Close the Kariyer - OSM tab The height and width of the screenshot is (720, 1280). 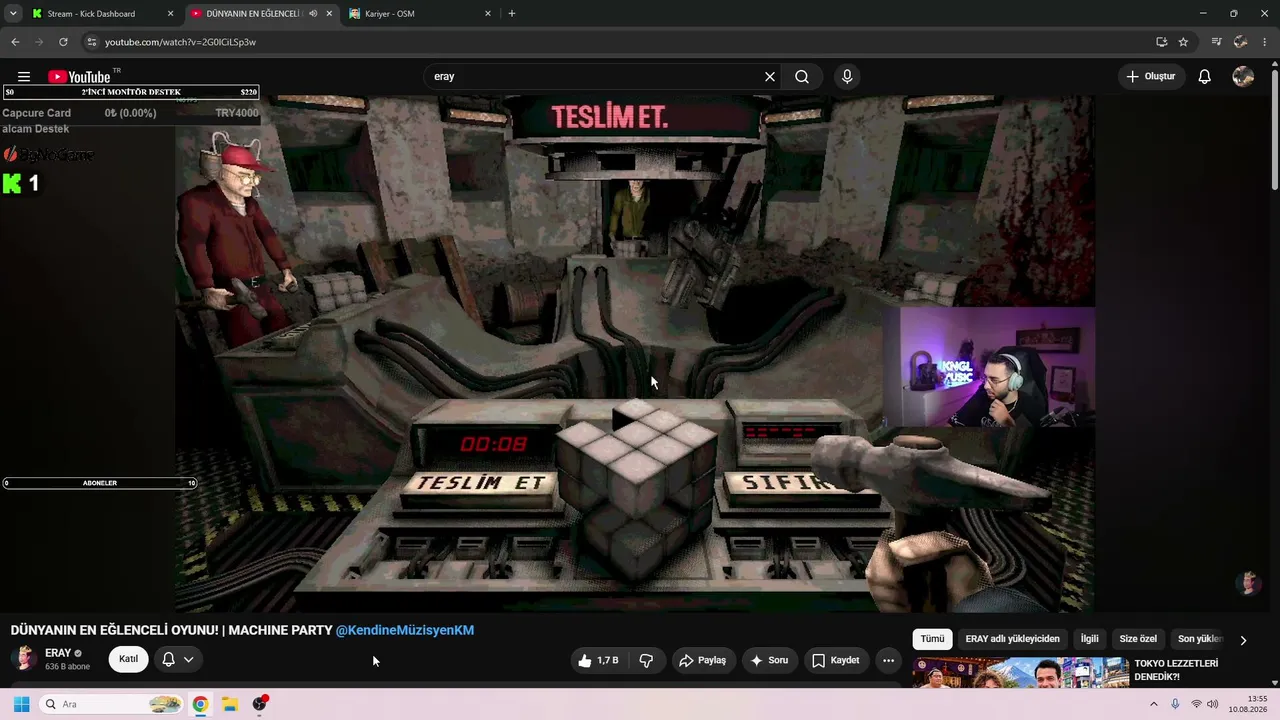[x=488, y=14]
